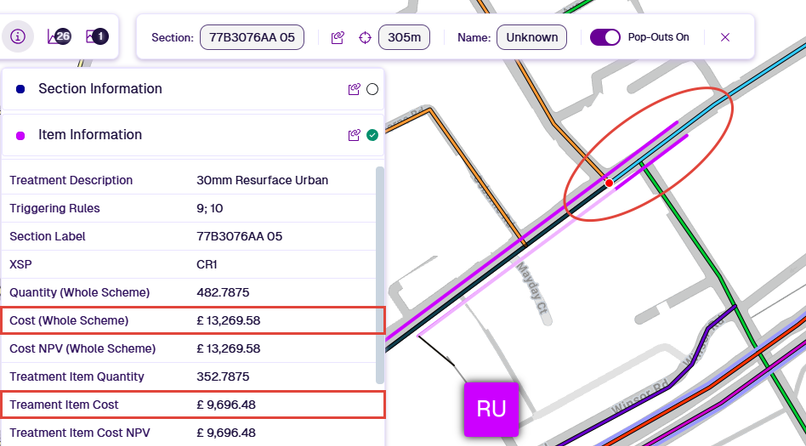This screenshot has width=806, height=446.
Task: Collapse the Item Information header
Action: (193, 135)
